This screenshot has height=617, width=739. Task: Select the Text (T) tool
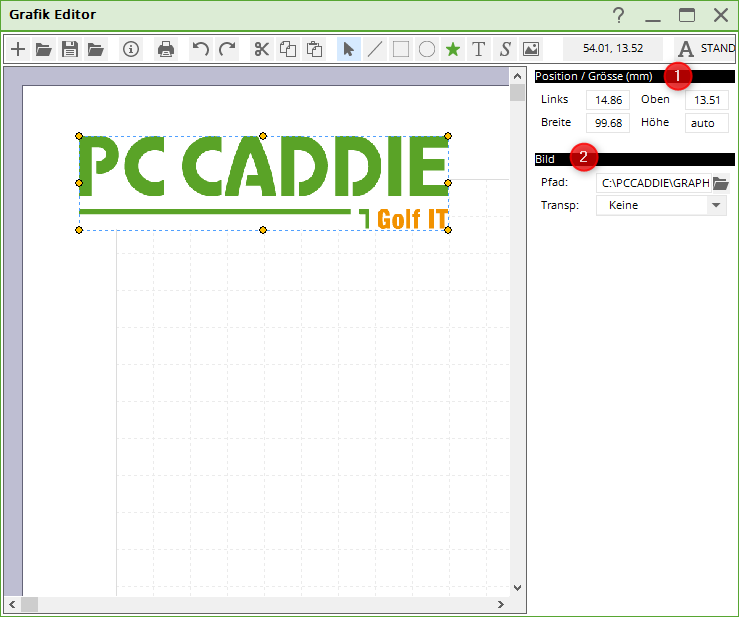[x=479, y=49]
